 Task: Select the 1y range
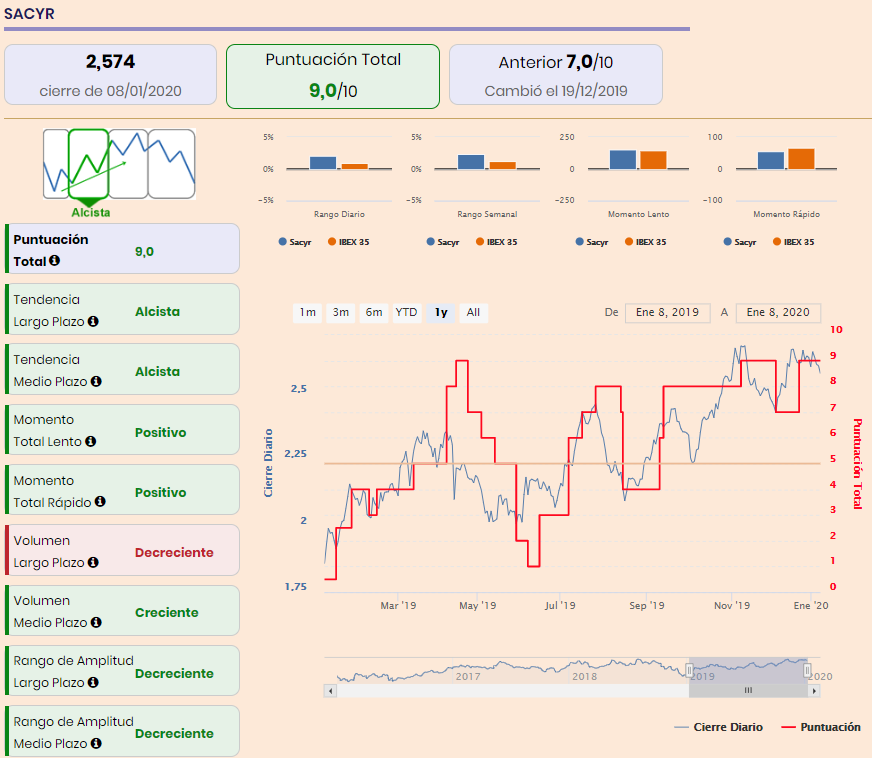tap(441, 313)
